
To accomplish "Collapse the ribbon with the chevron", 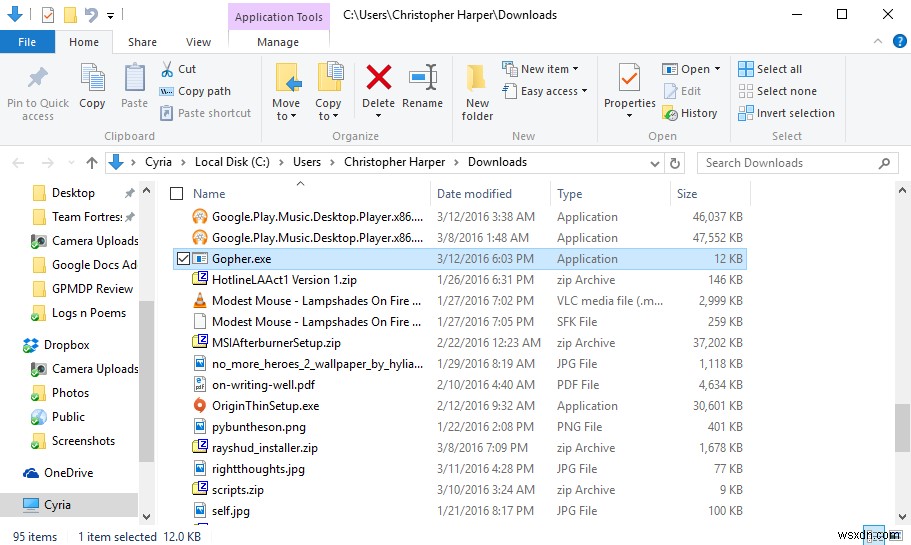I will 877,41.
